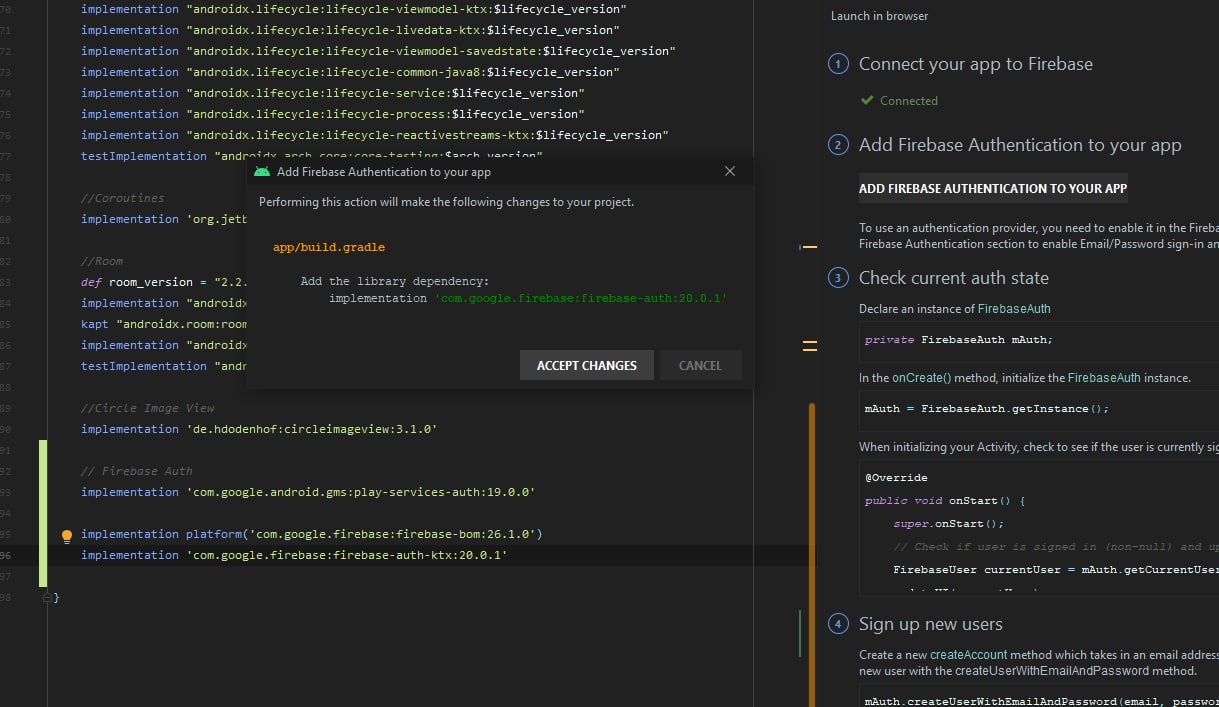This screenshot has height=707, width=1219.
Task: Click the '//Coroutines' comment line
Action: click(x=123, y=198)
